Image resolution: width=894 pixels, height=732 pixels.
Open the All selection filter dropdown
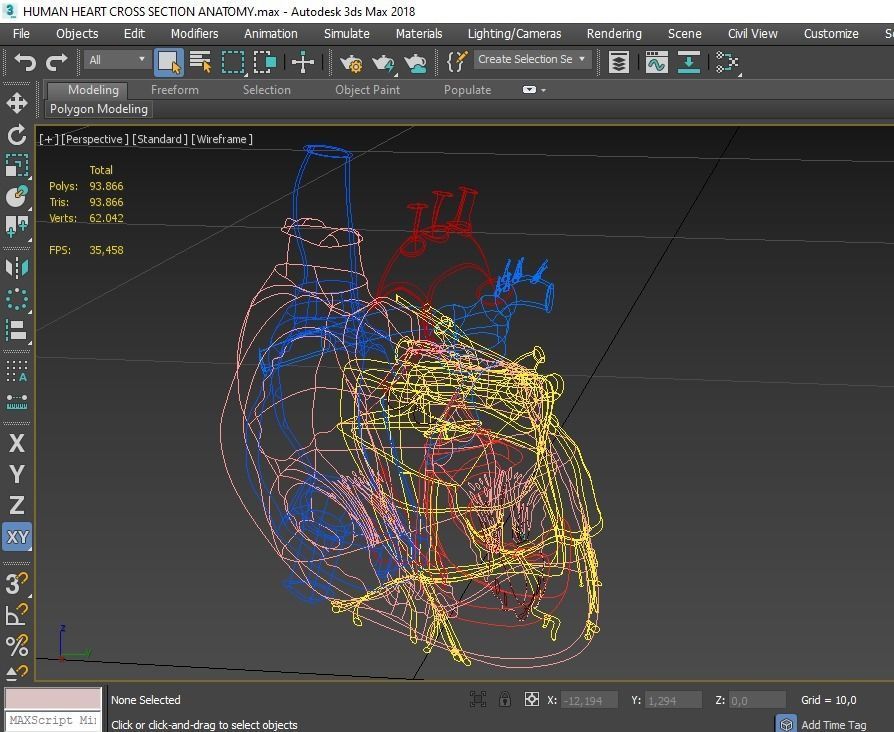(117, 60)
